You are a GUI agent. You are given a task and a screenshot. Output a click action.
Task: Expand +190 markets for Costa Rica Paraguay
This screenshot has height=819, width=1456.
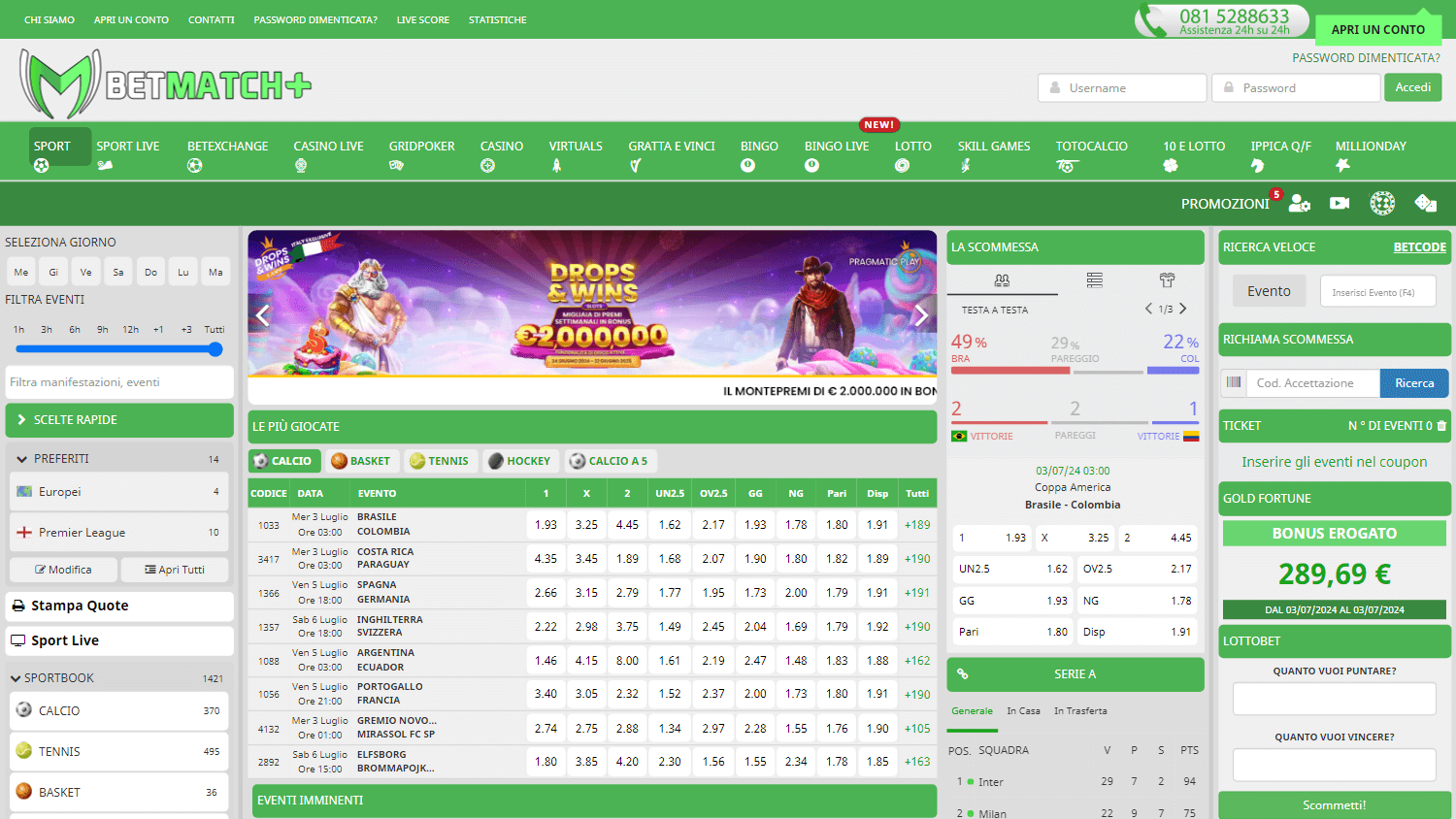tap(917, 559)
